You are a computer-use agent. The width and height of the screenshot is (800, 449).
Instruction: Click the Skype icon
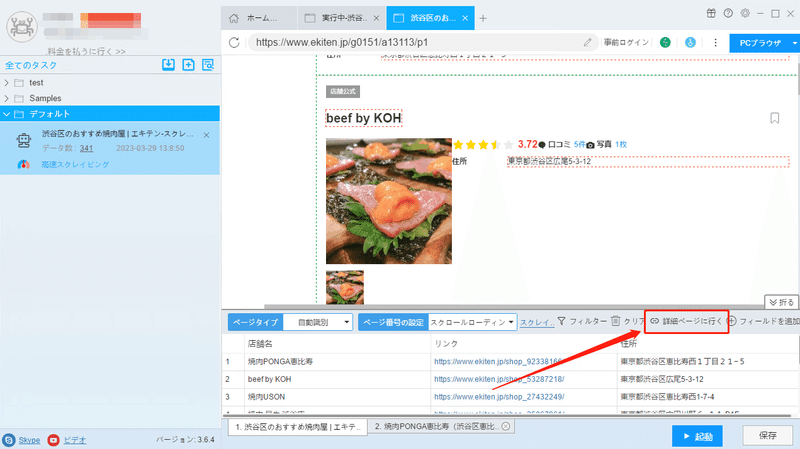[x=9, y=440]
